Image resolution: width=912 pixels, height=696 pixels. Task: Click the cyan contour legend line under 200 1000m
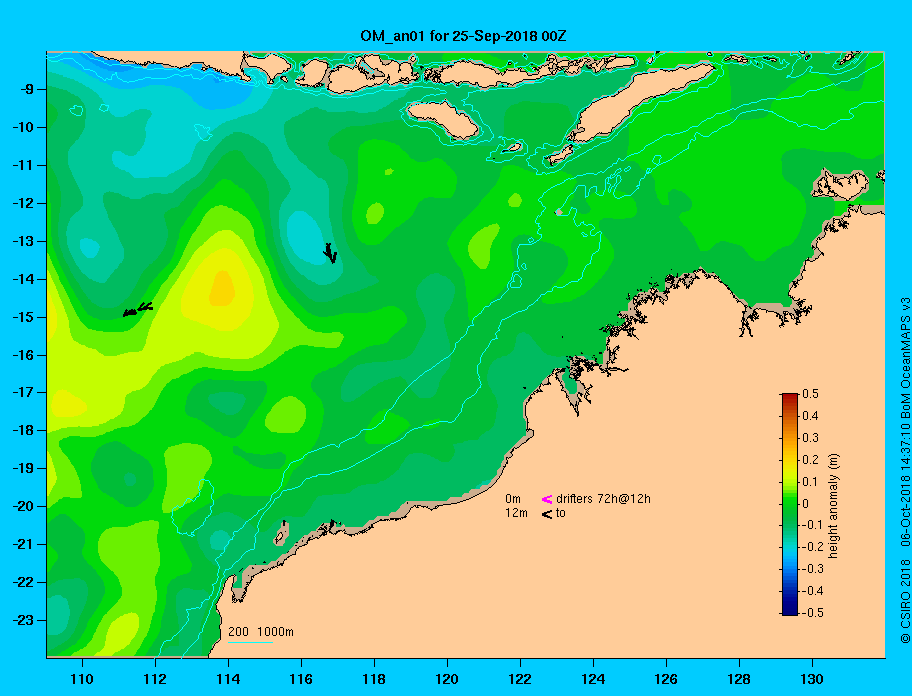[x=251, y=642]
